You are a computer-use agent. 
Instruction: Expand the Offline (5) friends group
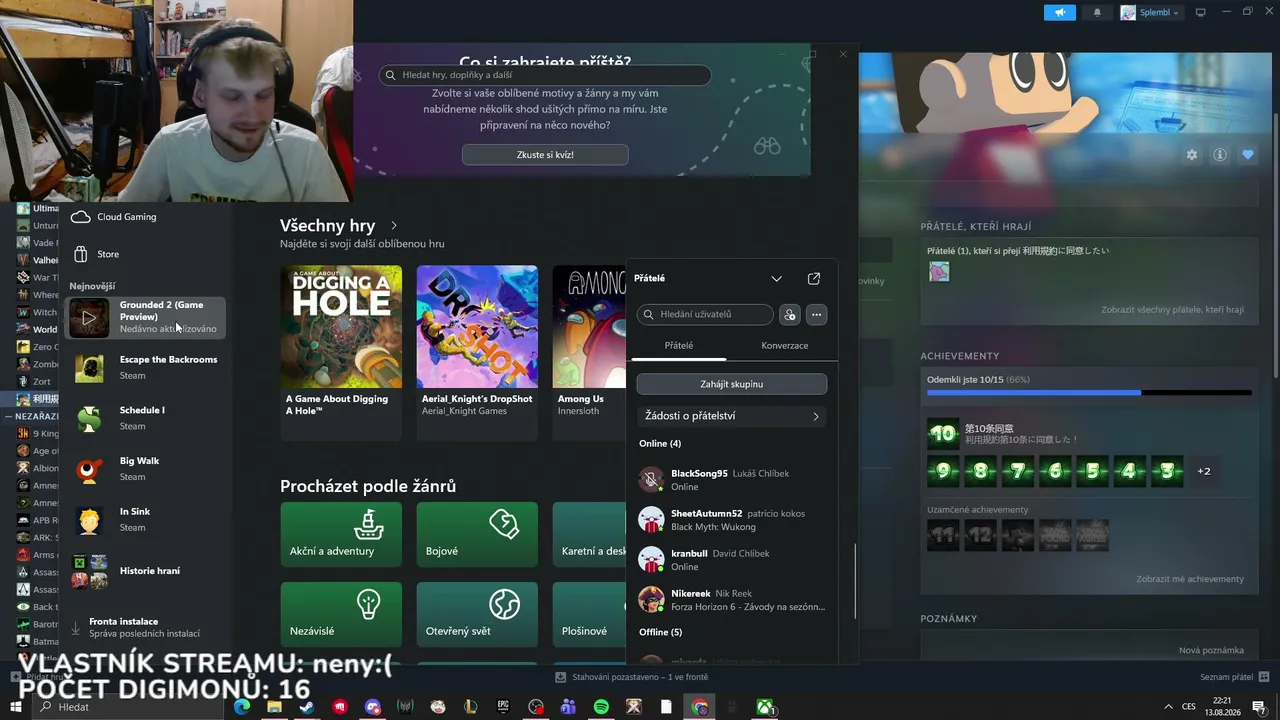(660, 633)
